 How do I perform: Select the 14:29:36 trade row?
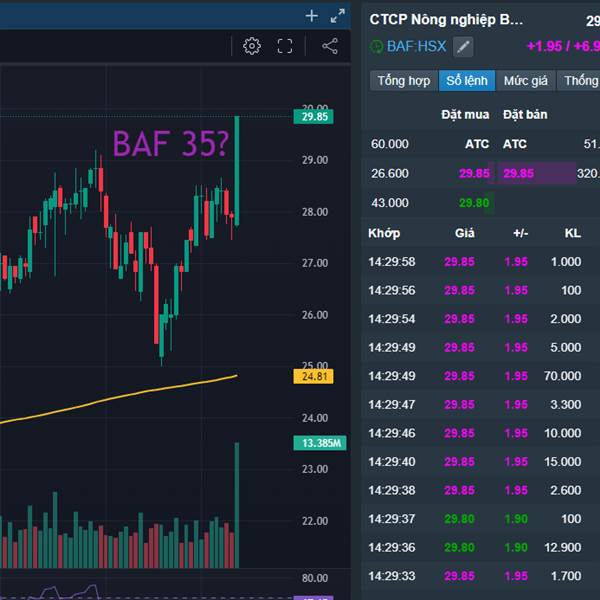pyautogui.click(x=481, y=547)
